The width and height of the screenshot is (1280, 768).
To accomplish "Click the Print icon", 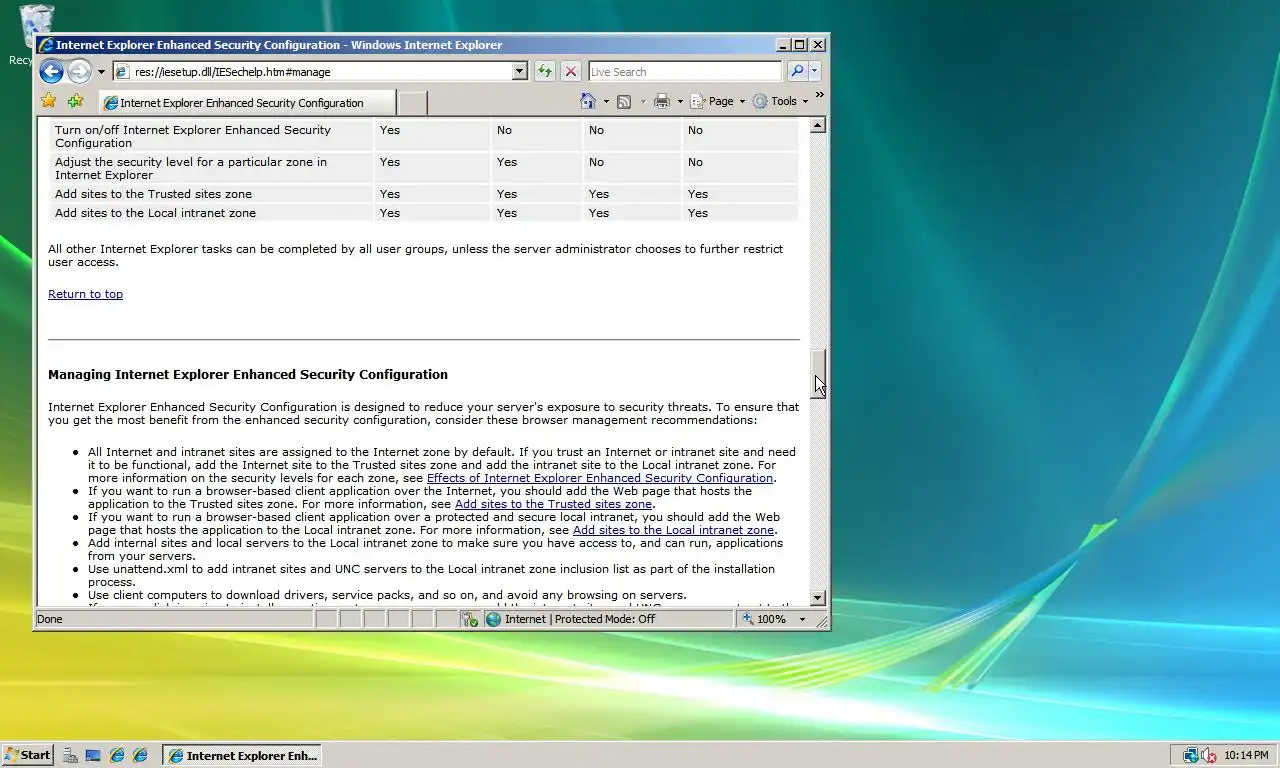I will (661, 101).
